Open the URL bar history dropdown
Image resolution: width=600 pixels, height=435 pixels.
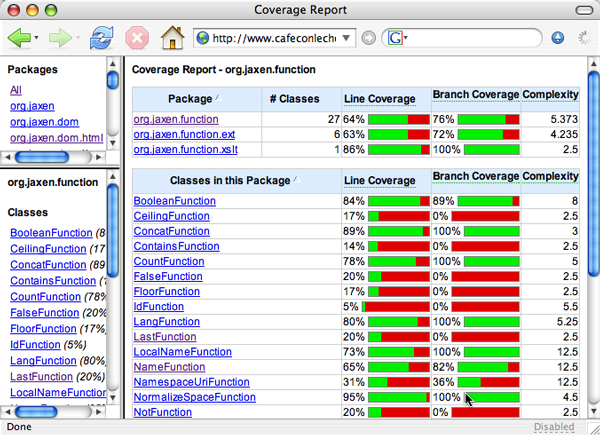(x=348, y=38)
